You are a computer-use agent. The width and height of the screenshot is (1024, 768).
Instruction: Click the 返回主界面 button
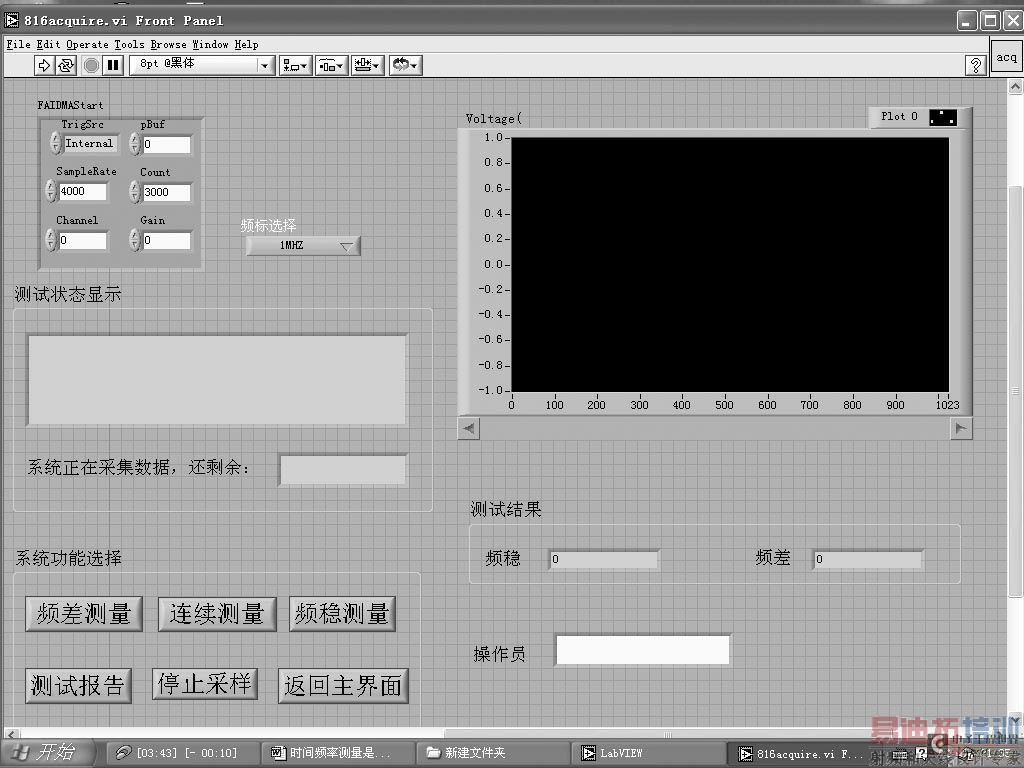click(x=344, y=686)
